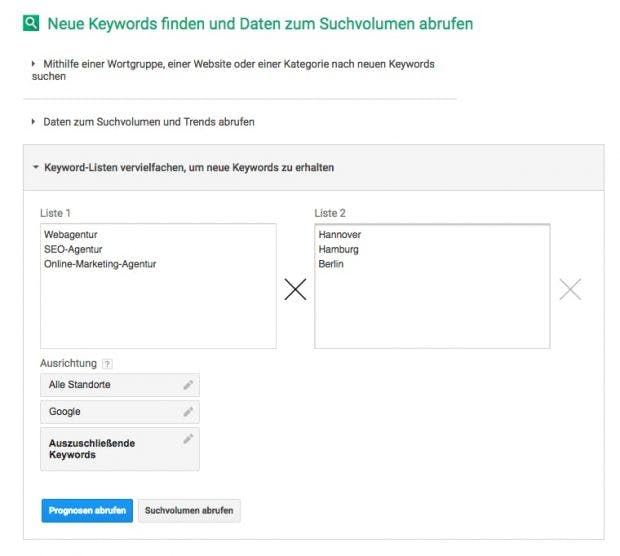
Task: Expand the Mithilfe einer Wortgruppe section arrow
Action: 34,64
